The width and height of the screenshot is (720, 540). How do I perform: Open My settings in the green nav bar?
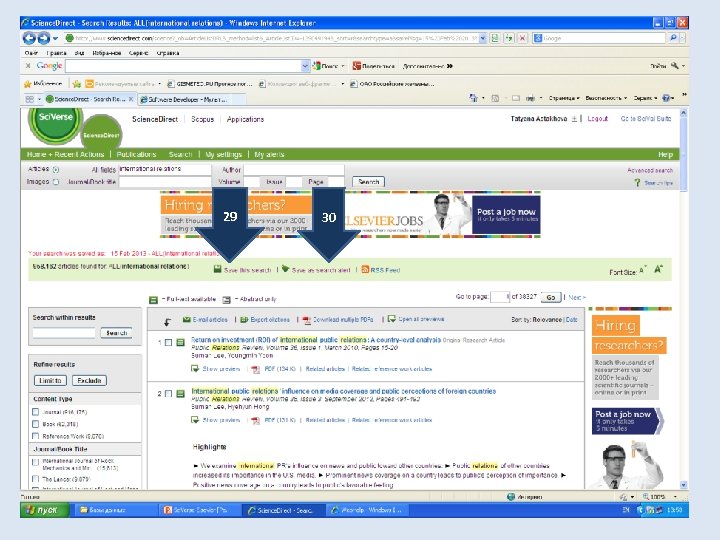click(223, 154)
